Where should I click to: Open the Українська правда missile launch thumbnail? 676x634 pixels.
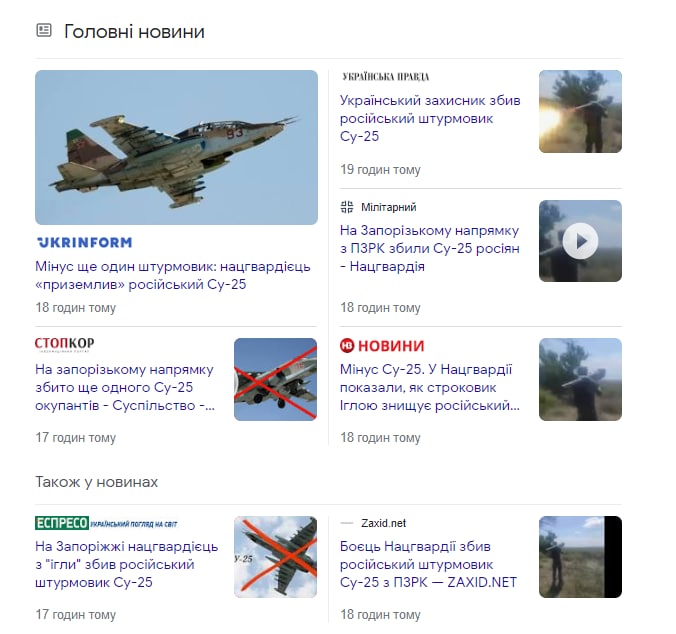coord(580,111)
